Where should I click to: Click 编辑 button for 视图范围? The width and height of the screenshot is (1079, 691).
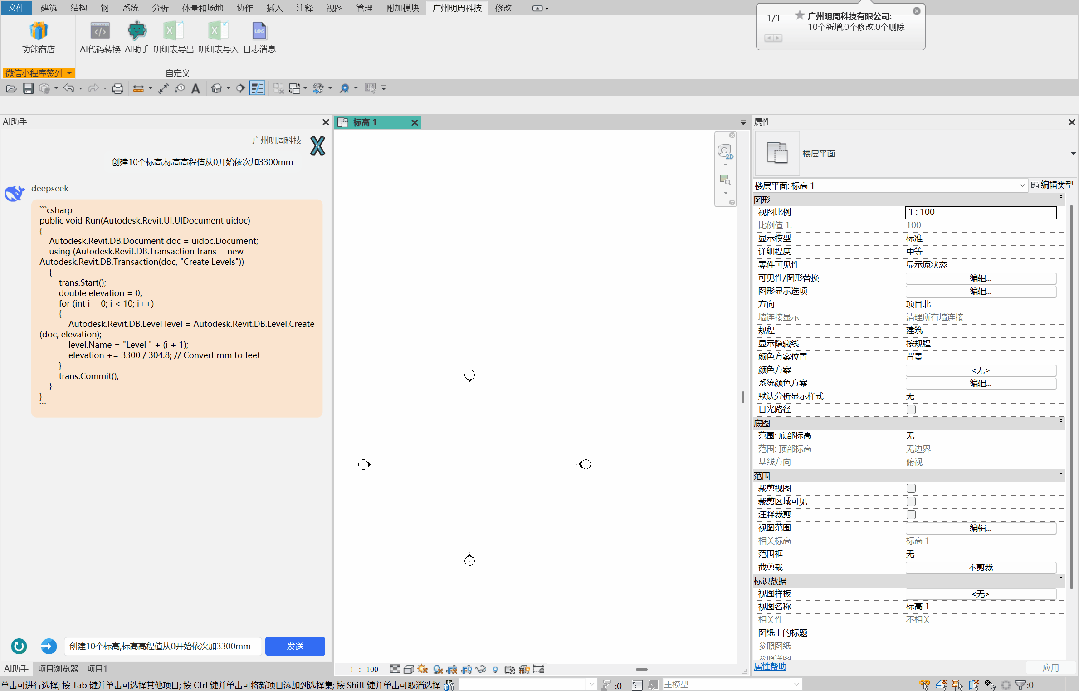click(x=981, y=528)
